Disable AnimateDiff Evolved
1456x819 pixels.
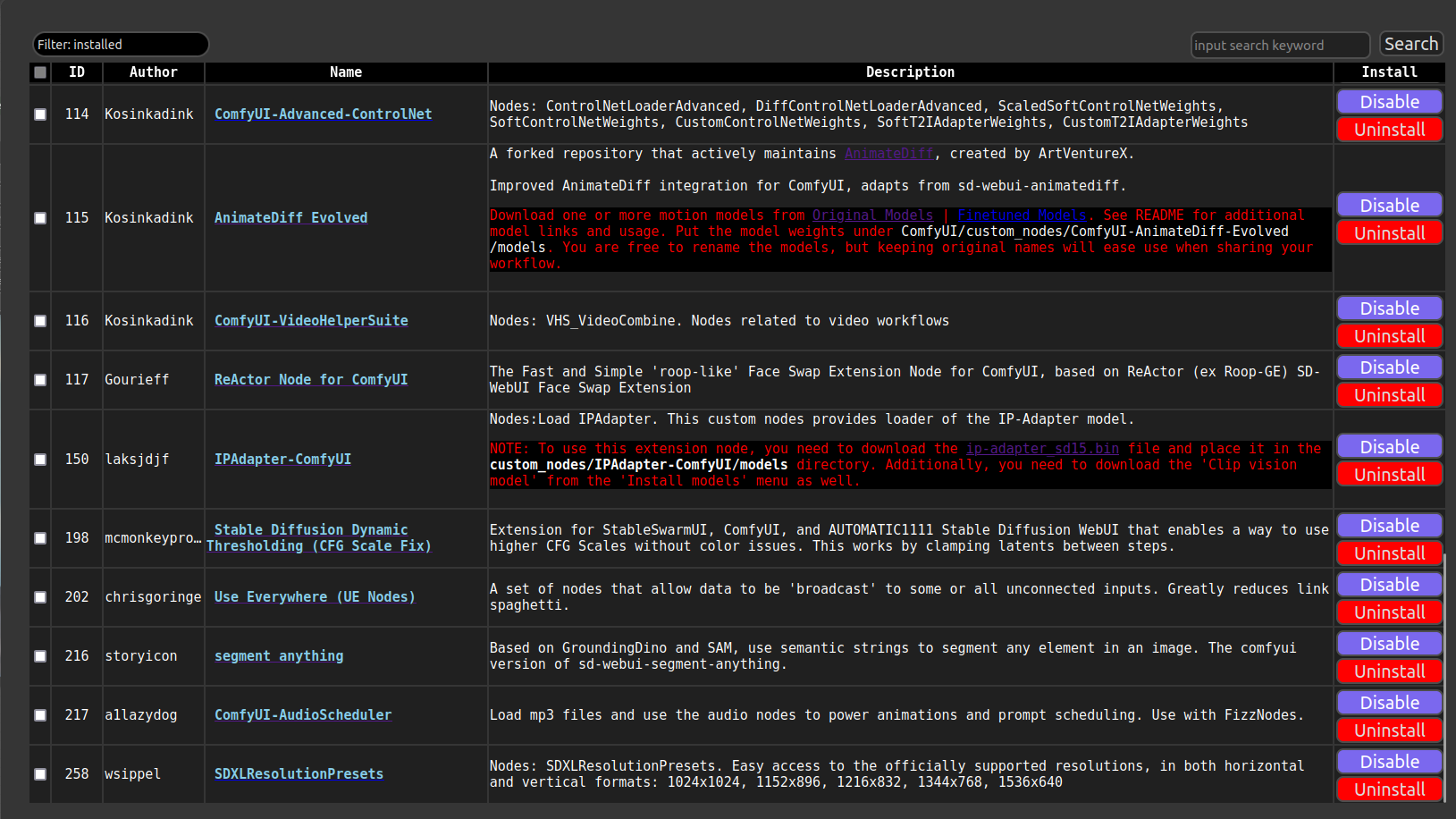pos(1390,206)
